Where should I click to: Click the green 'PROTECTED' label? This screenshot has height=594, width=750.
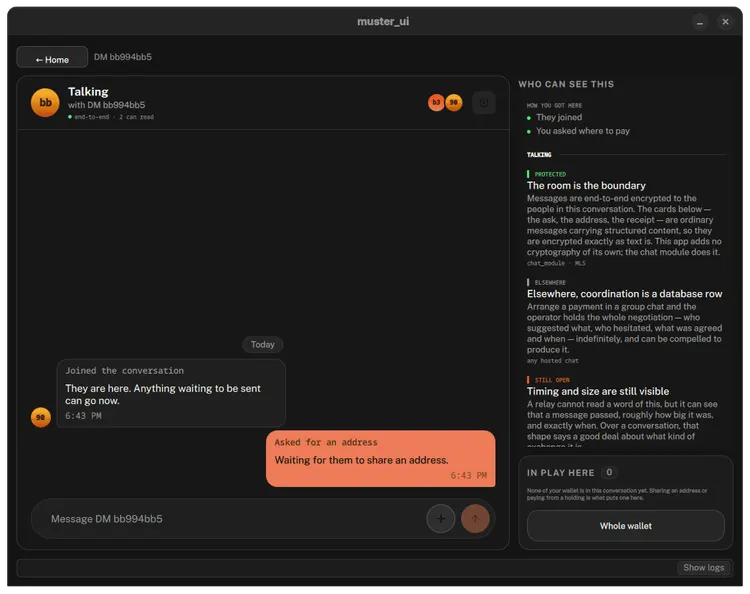(550, 174)
